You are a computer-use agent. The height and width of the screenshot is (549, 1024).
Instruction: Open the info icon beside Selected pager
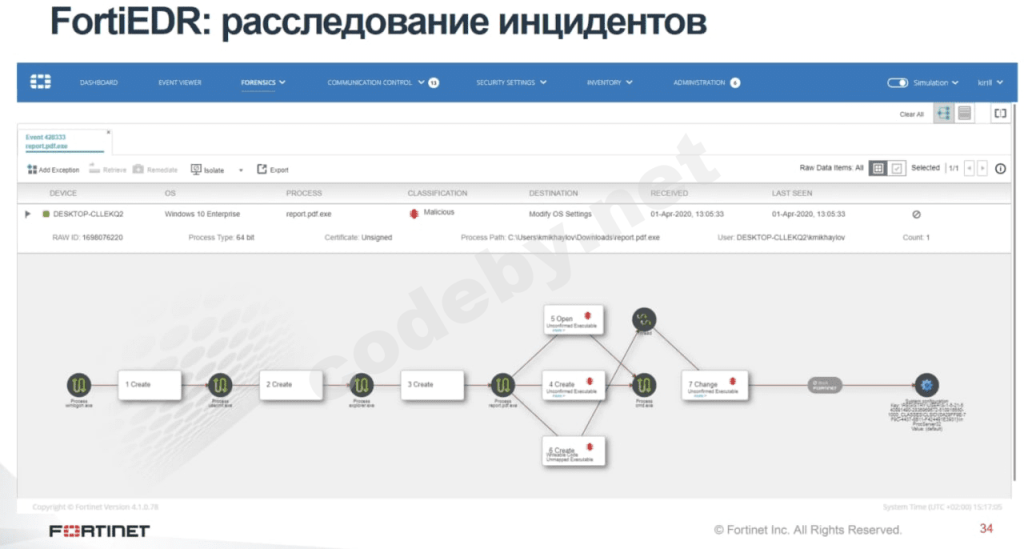[1000, 168]
